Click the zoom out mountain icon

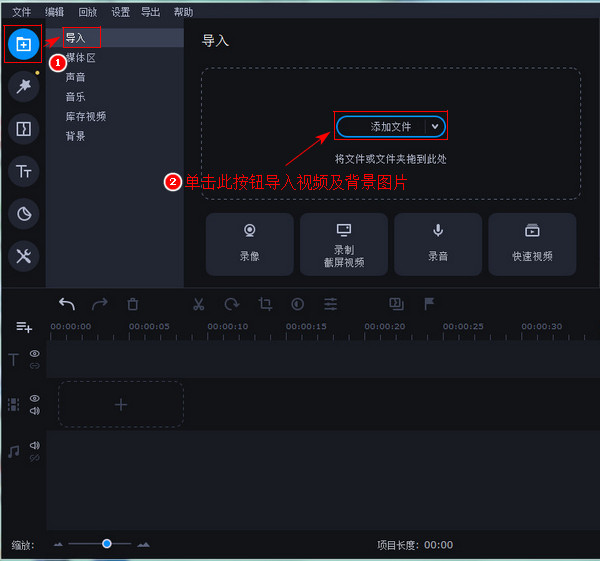point(58,545)
